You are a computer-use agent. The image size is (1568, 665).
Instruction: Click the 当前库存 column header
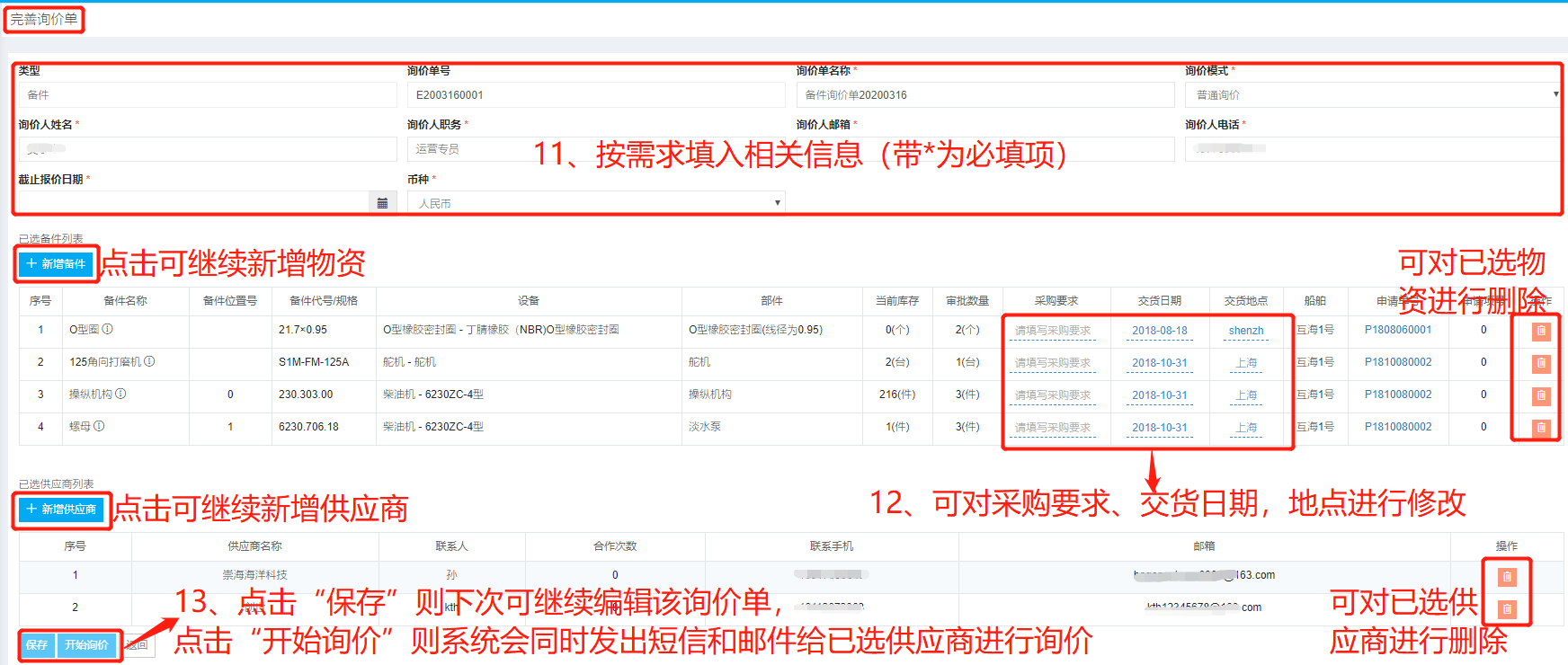[897, 301]
